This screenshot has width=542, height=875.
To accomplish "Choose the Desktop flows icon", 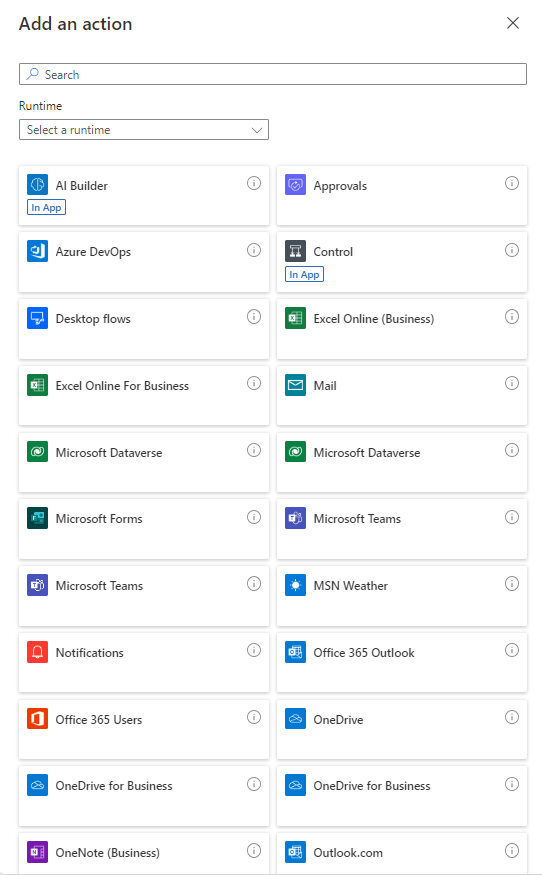I will tap(37, 318).
